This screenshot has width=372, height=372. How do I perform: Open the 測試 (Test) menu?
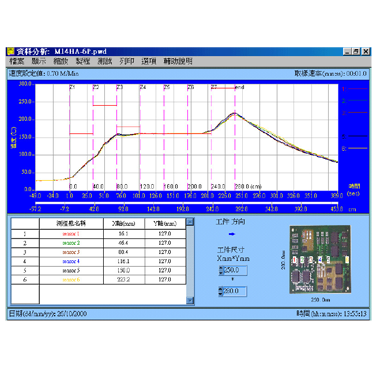(105, 61)
